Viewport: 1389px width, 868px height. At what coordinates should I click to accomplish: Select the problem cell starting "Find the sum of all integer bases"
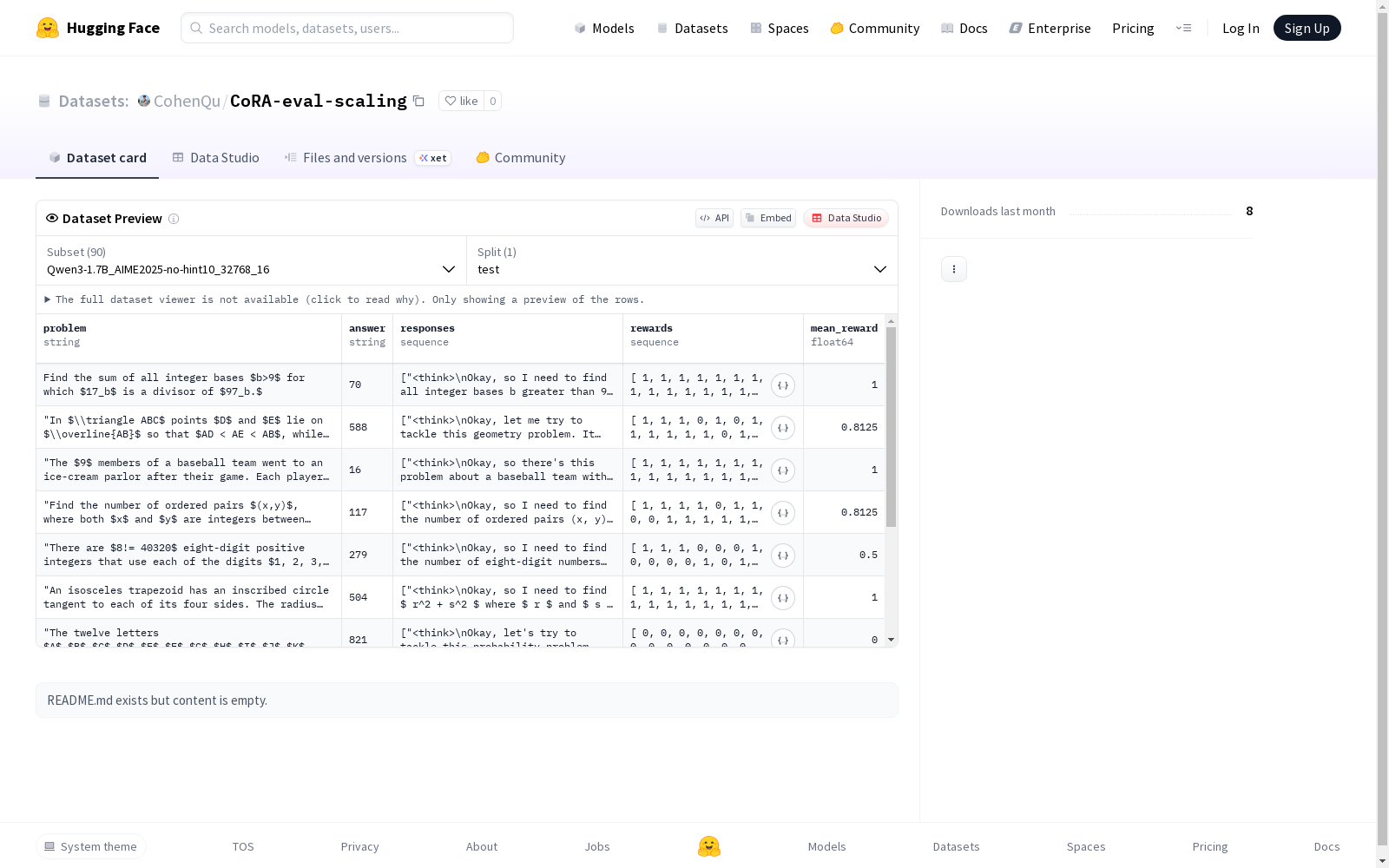tap(189, 385)
